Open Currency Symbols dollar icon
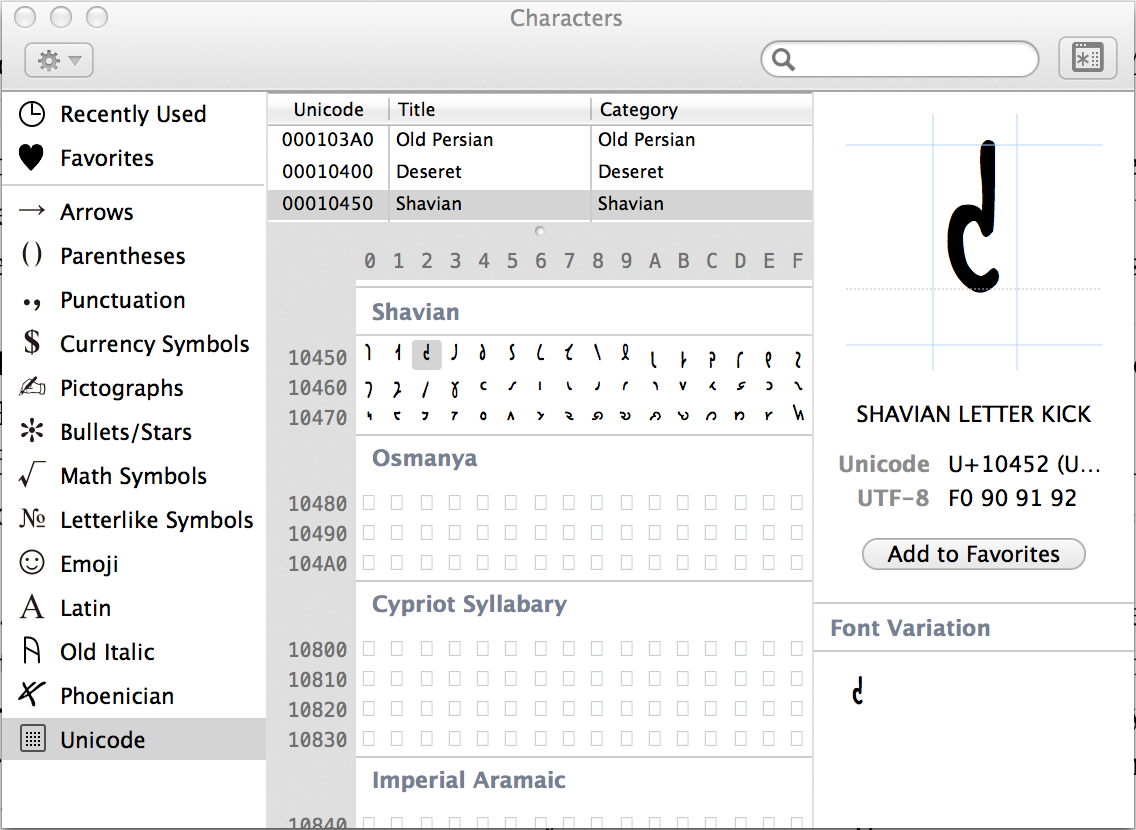Viewport: 1136px width, 830px height. pyautogui.click(x=32, y=342)
